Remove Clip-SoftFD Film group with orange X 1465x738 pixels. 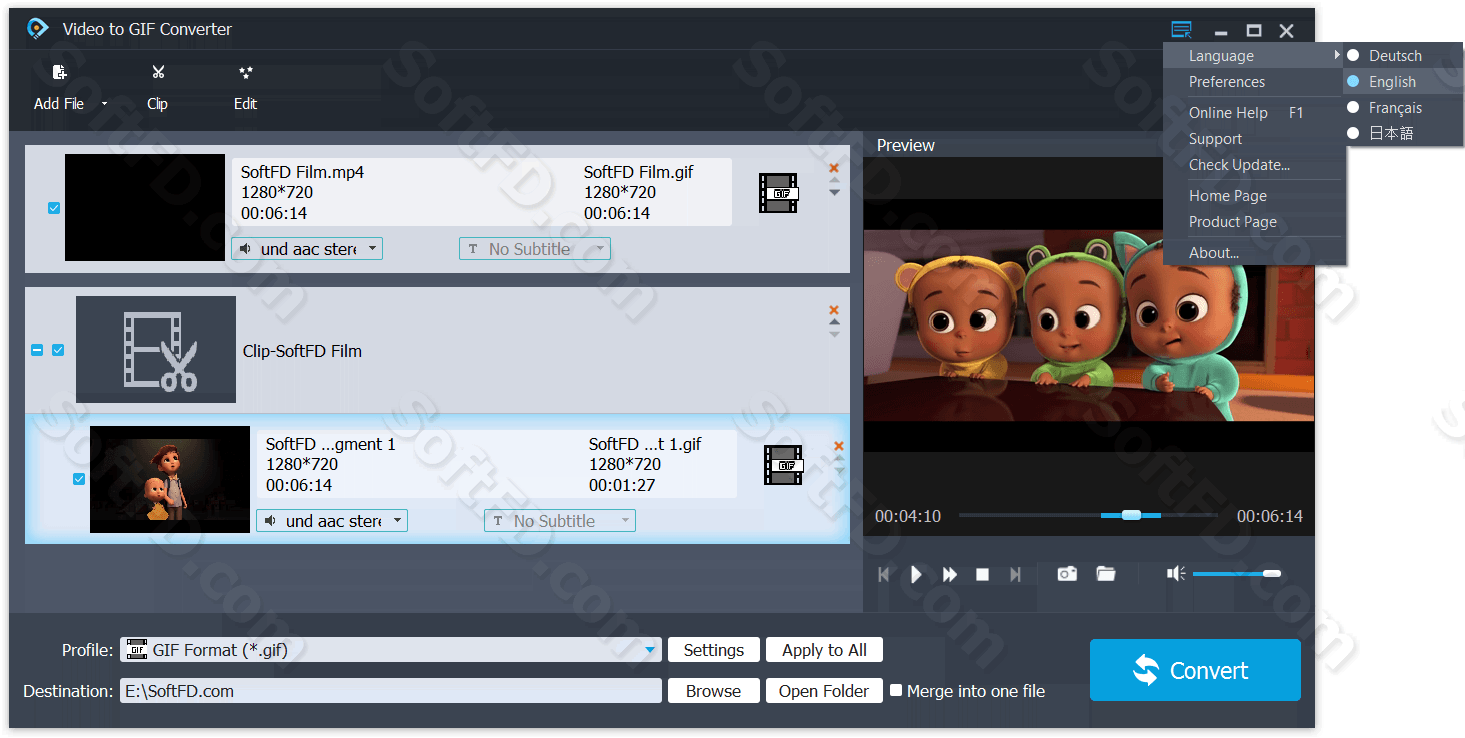pyautogui.click(x=834, y=310)
